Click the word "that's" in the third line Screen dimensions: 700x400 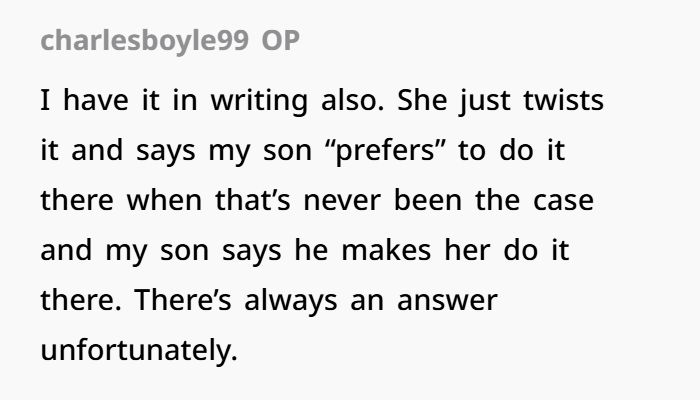pyautogui.click(x=253, y=200)
